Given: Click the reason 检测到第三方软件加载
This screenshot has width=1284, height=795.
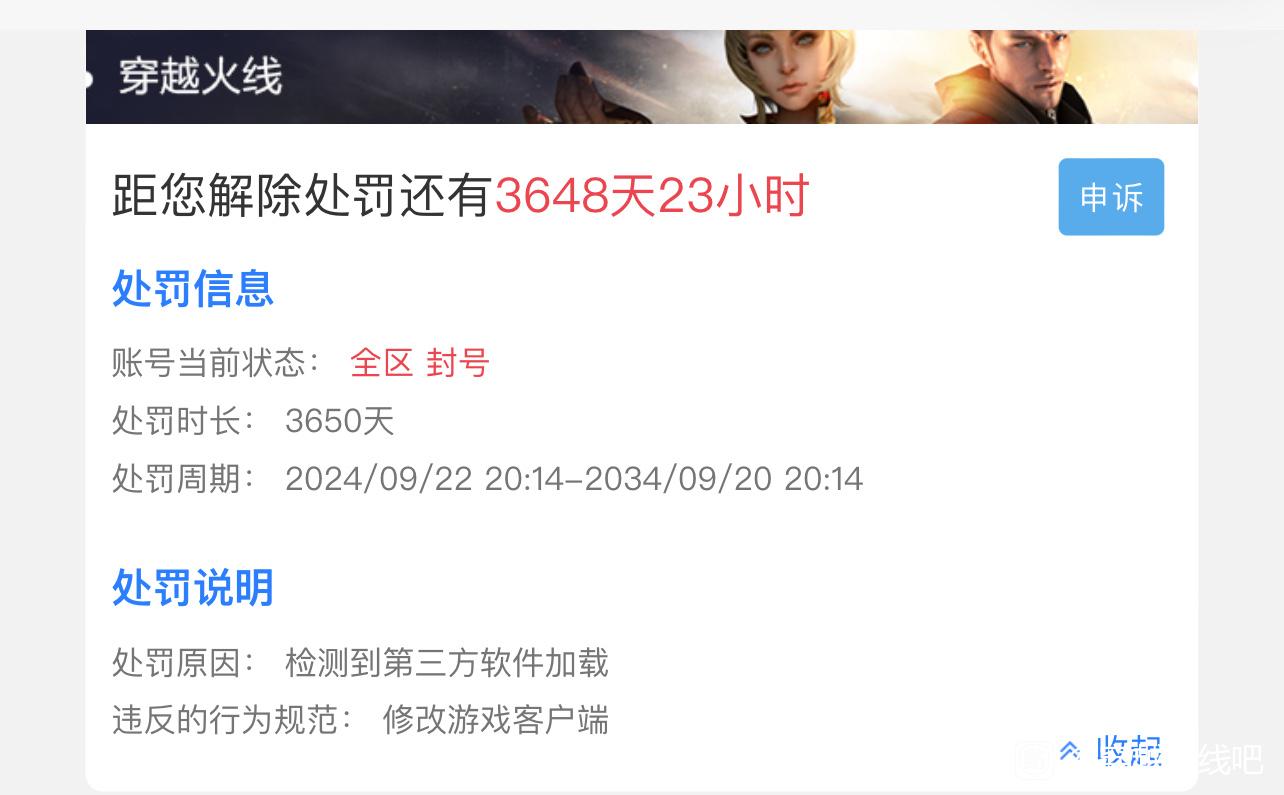Looking at the screenshot, I should 447,663.
